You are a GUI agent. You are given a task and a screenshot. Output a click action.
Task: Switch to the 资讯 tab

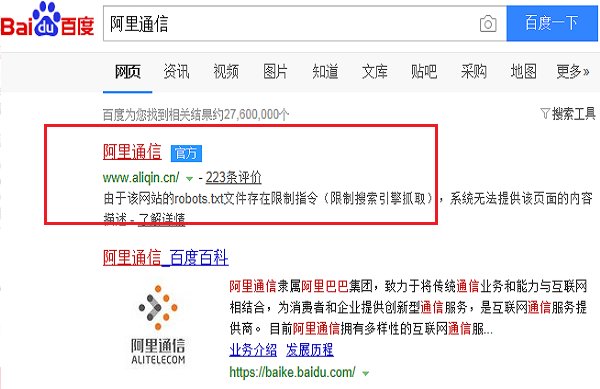(176, 72)
